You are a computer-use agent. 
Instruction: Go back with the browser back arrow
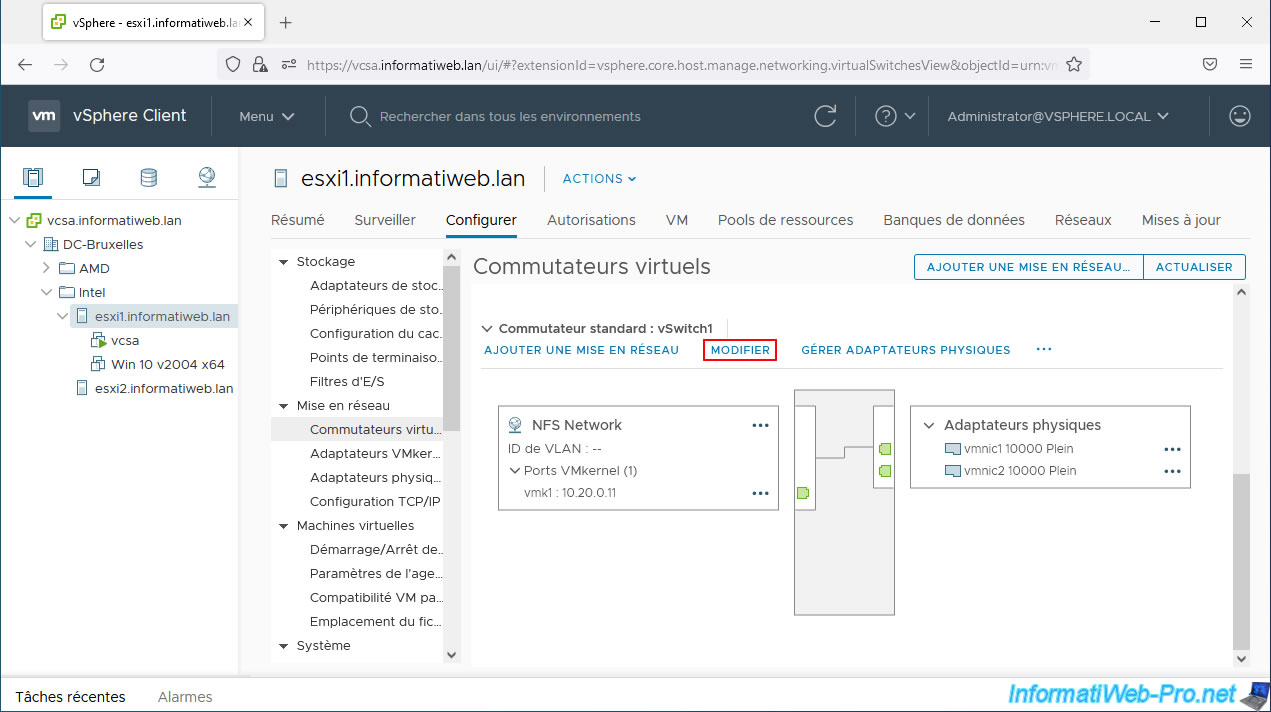[x=25, y=64]
